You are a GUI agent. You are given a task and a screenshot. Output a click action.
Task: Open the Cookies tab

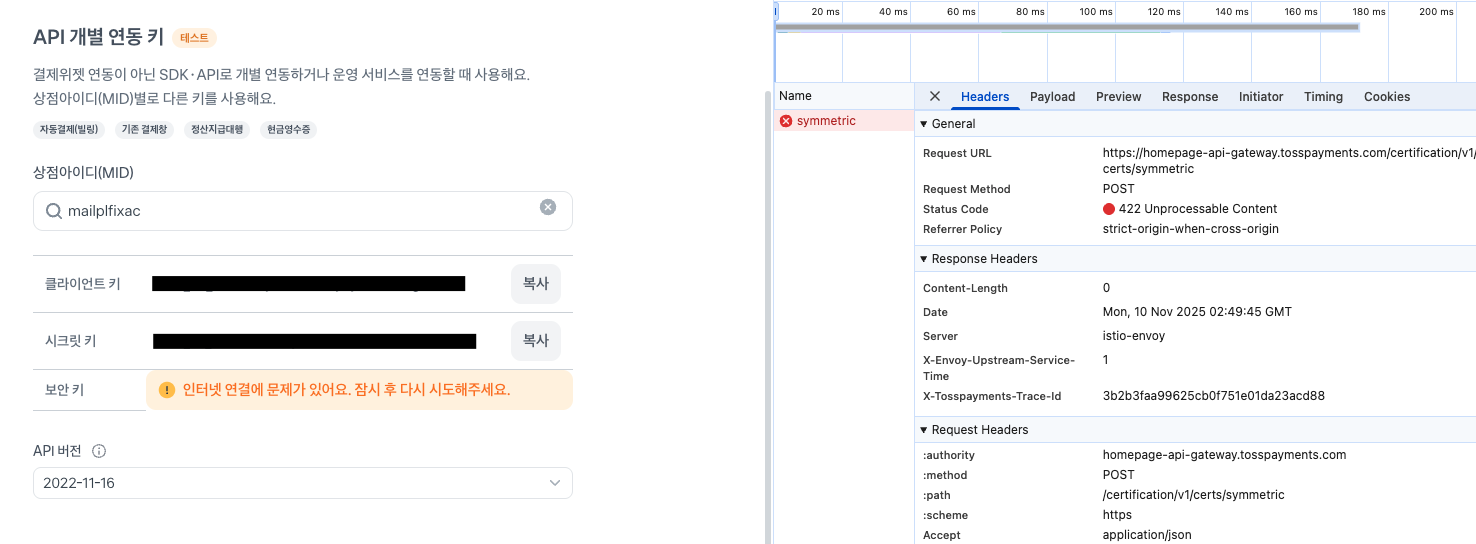[x=1387, y=97]
